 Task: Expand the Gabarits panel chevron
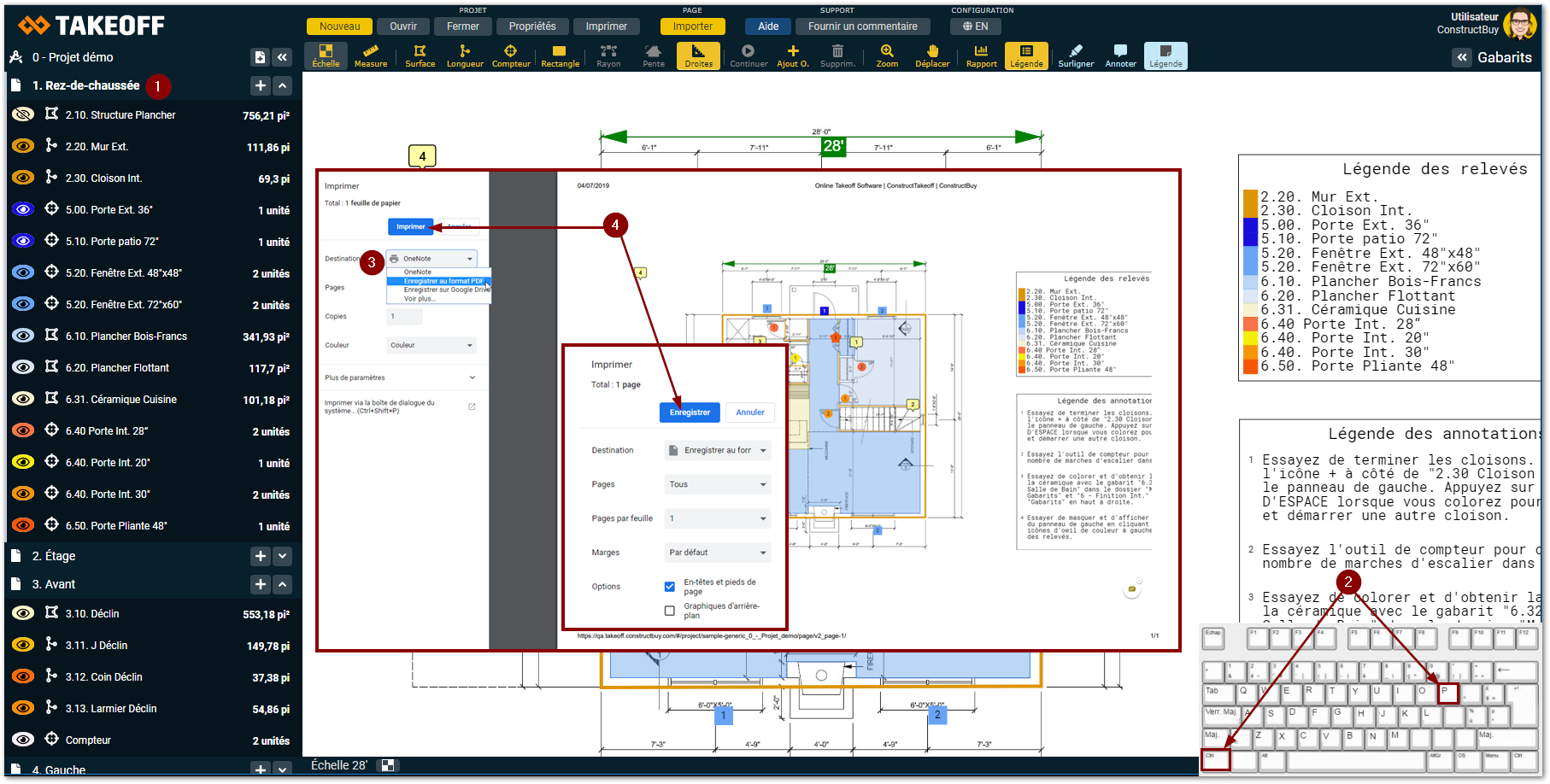click(x=1462, y=57)
